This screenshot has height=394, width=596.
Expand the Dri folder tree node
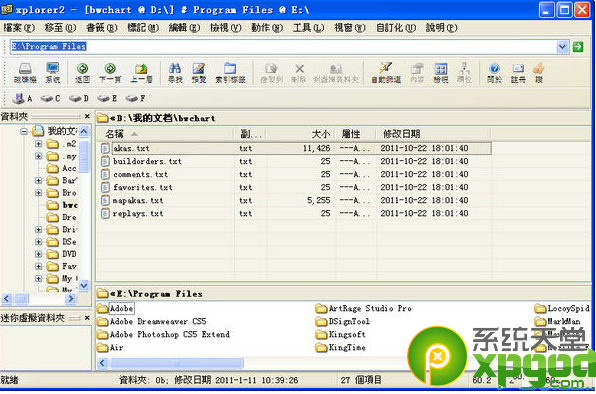[x=38, y=229]
